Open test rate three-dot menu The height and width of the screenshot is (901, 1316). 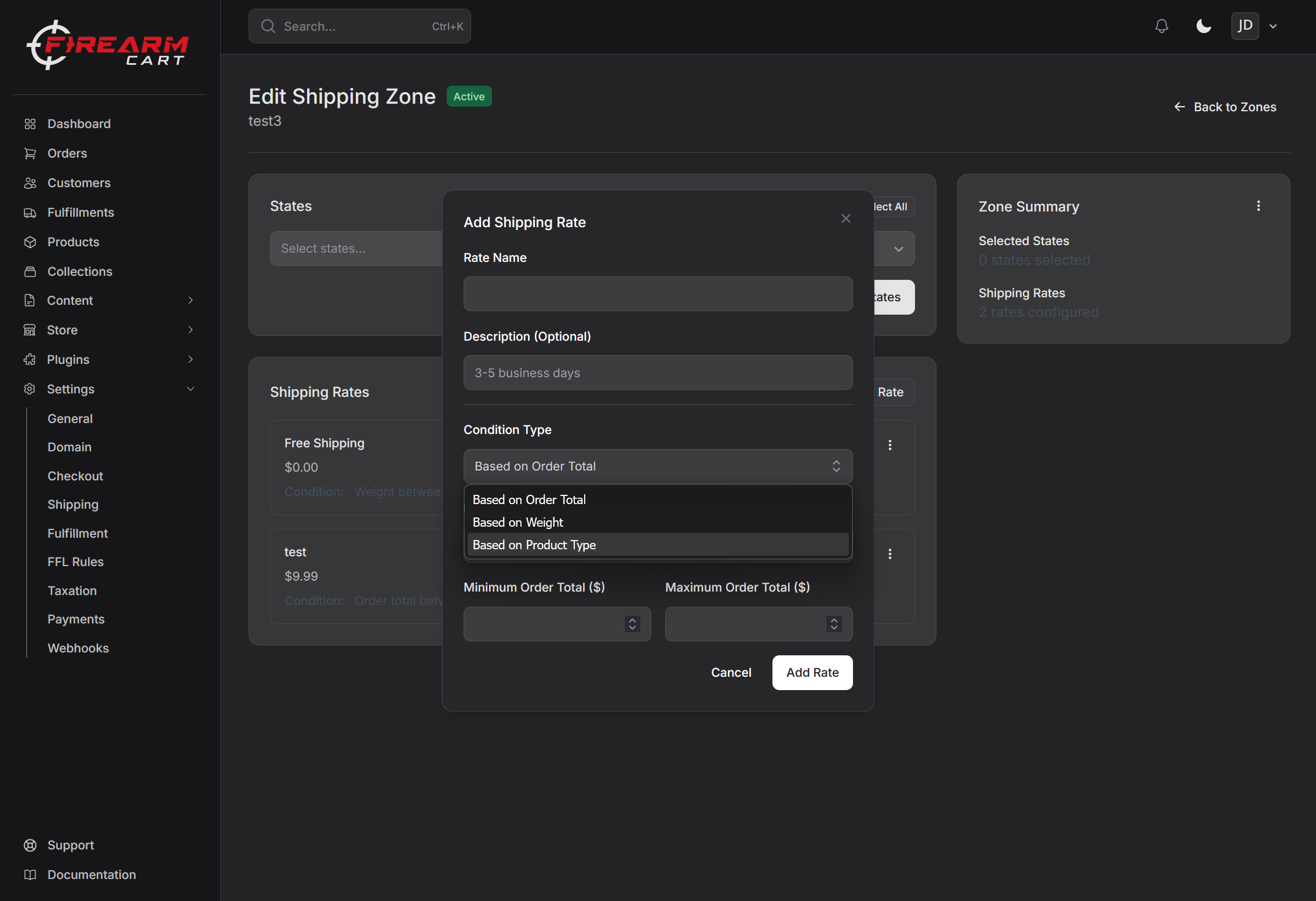pyautogui.click(x=890, y=554)
